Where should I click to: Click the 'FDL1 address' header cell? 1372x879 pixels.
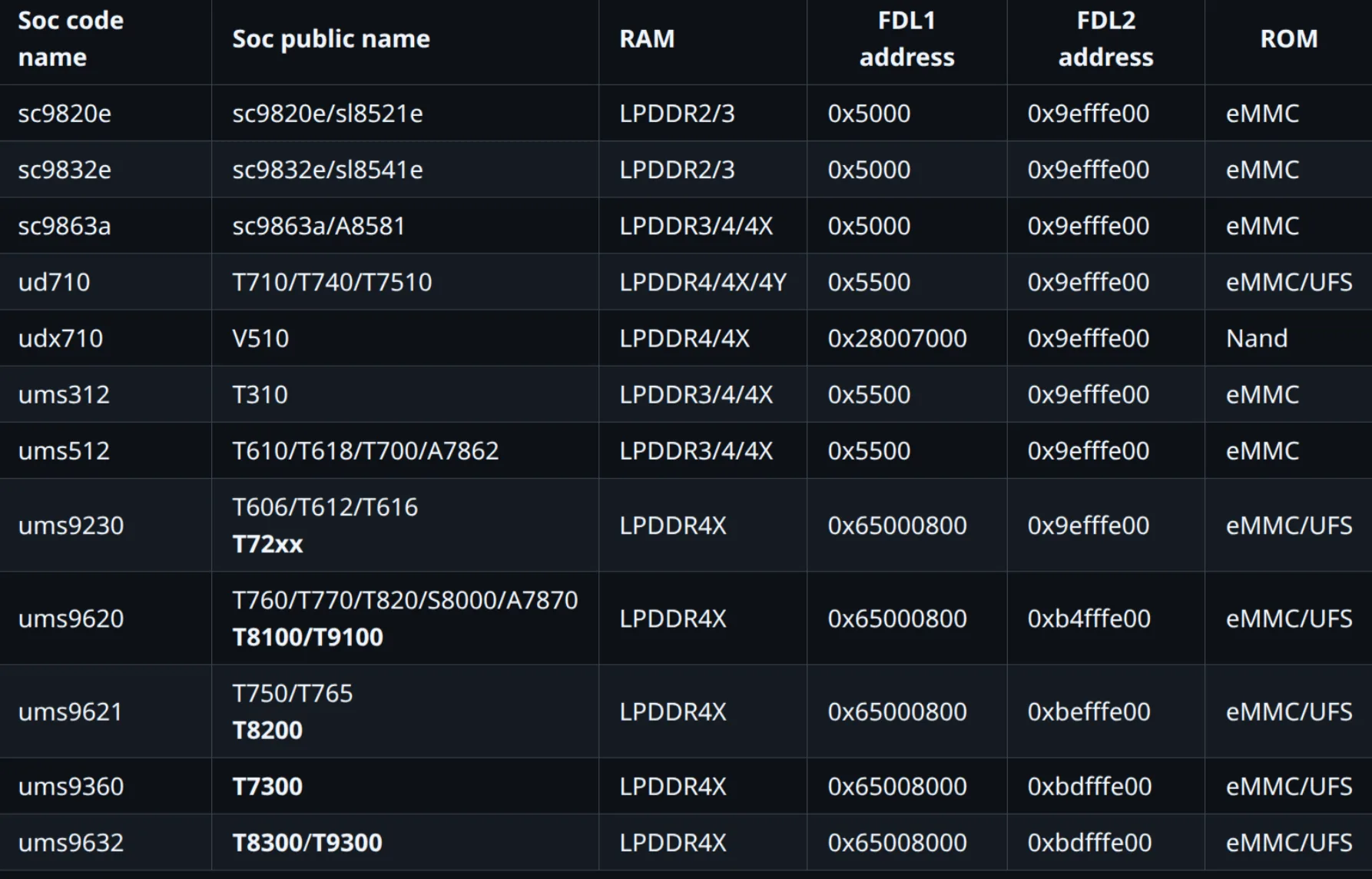[x=906, y=39]
